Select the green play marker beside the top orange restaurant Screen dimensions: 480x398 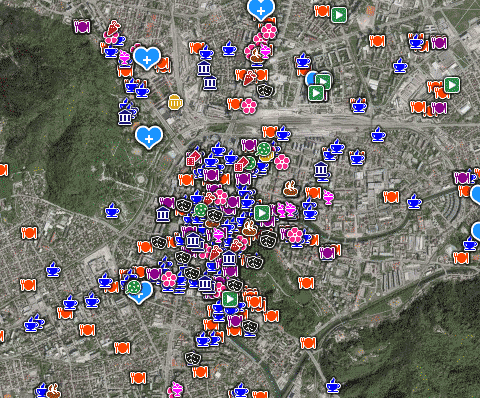pyautogui.click(x=339, y=15)
